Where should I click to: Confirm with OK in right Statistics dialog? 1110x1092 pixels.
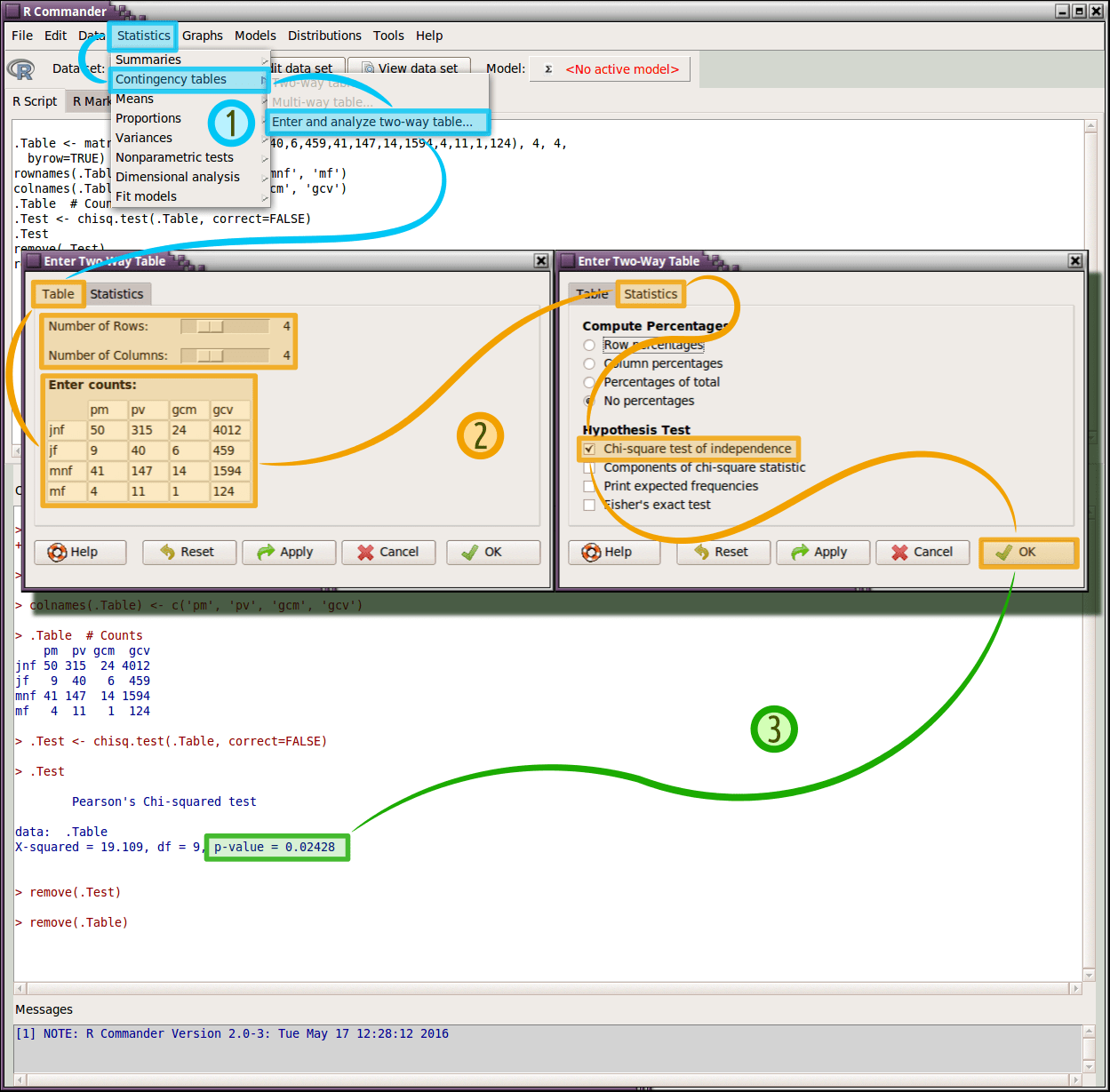click(x=1028, y=552)
